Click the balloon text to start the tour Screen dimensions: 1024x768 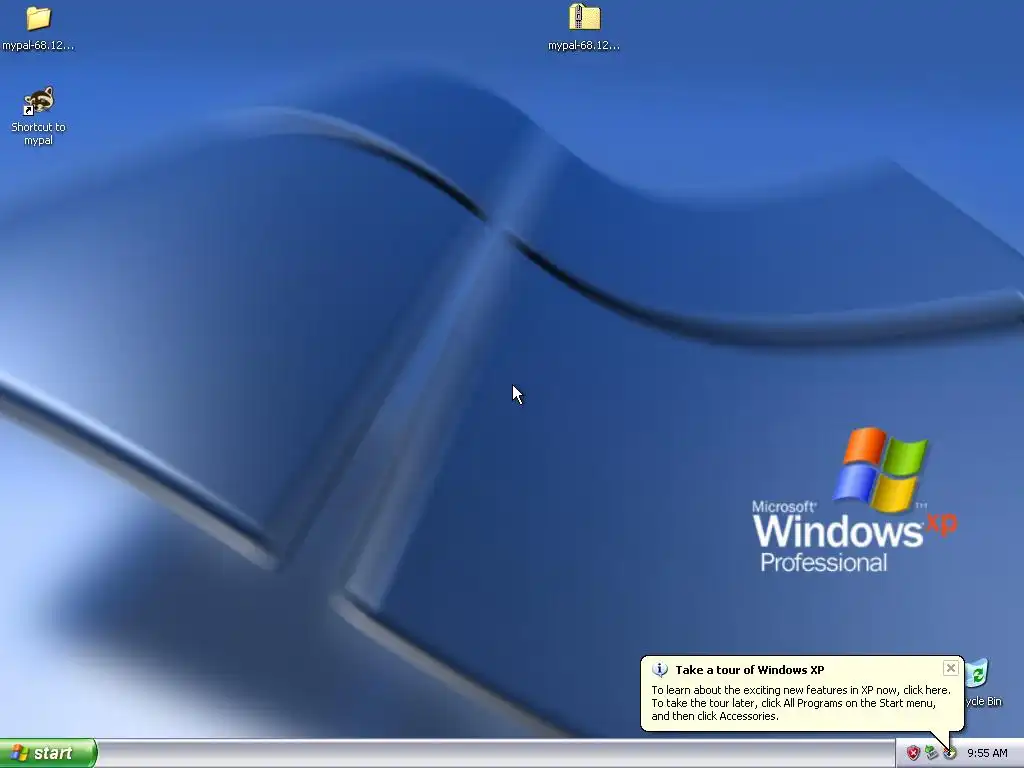click(801, 703)
